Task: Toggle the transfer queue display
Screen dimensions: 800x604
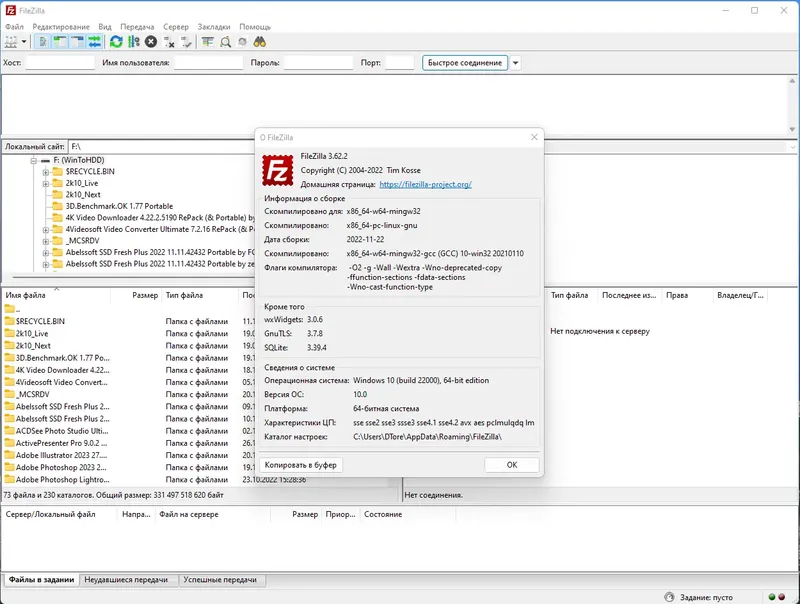Action: tap(94, 42)
